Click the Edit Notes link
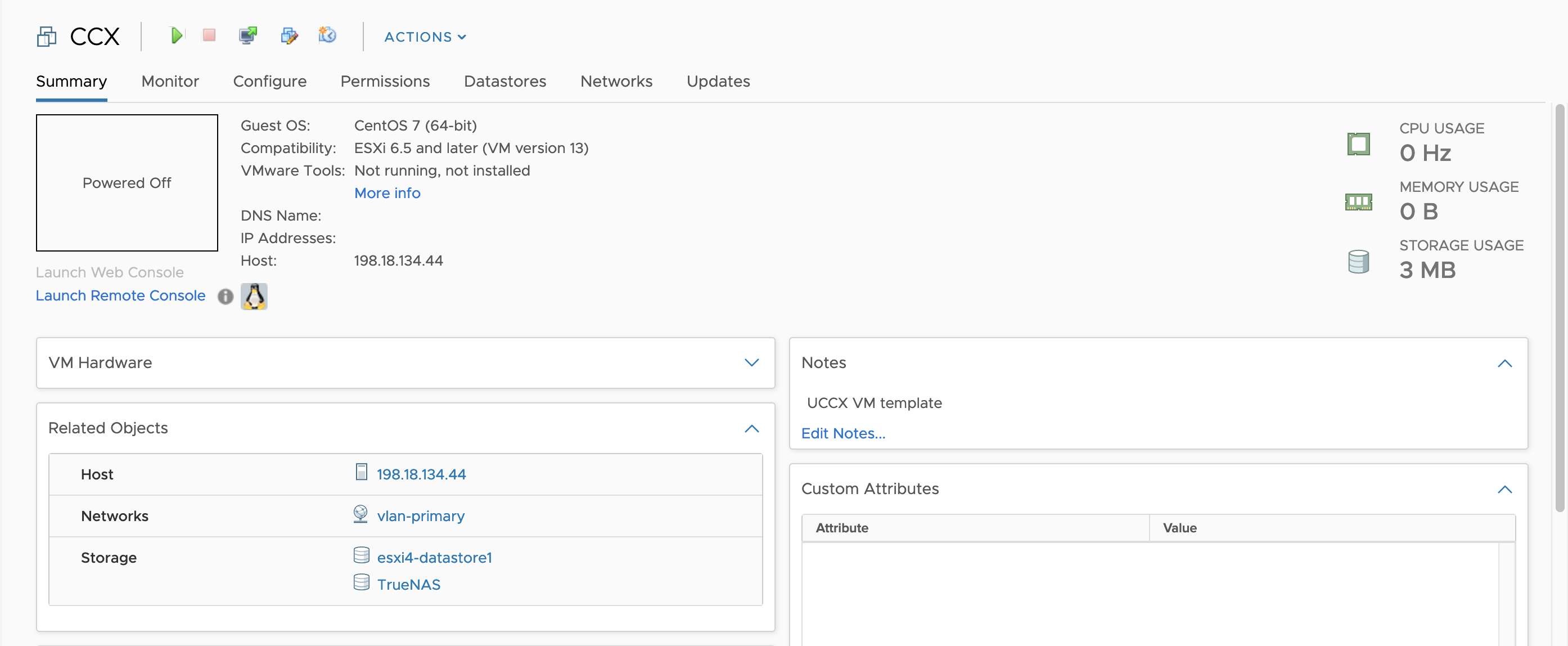Screen dimensions: 1568x646 click(843, 433)
